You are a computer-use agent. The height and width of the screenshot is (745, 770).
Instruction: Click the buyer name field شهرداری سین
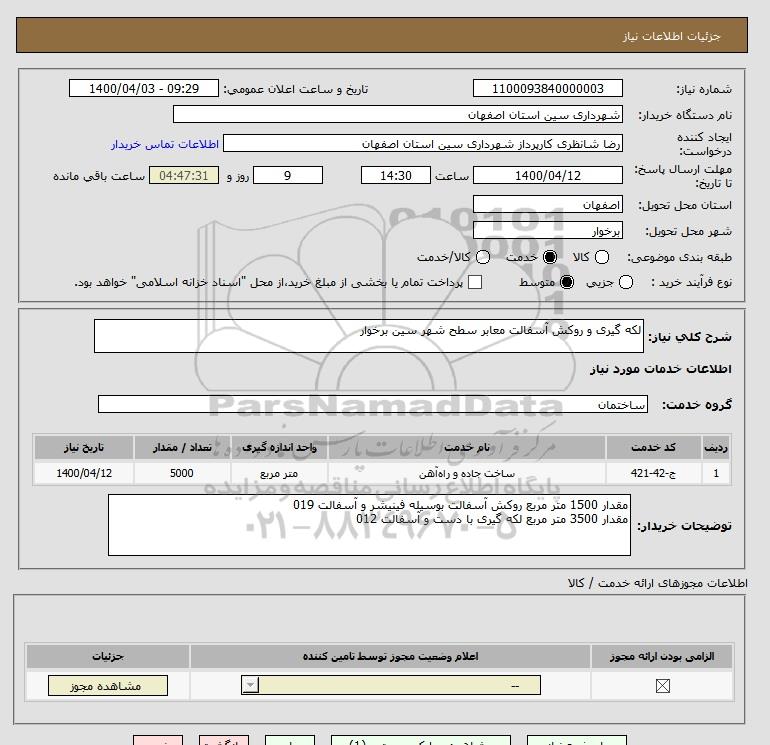click(398, 115)
